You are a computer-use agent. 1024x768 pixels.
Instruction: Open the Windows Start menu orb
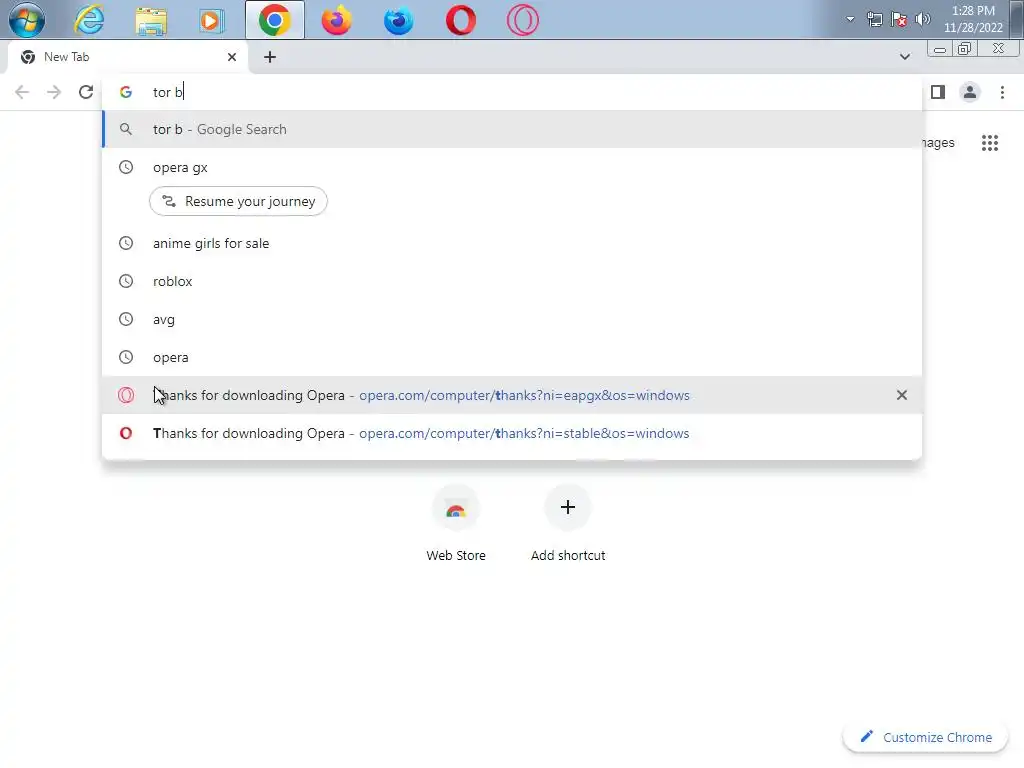coord(27,20)
